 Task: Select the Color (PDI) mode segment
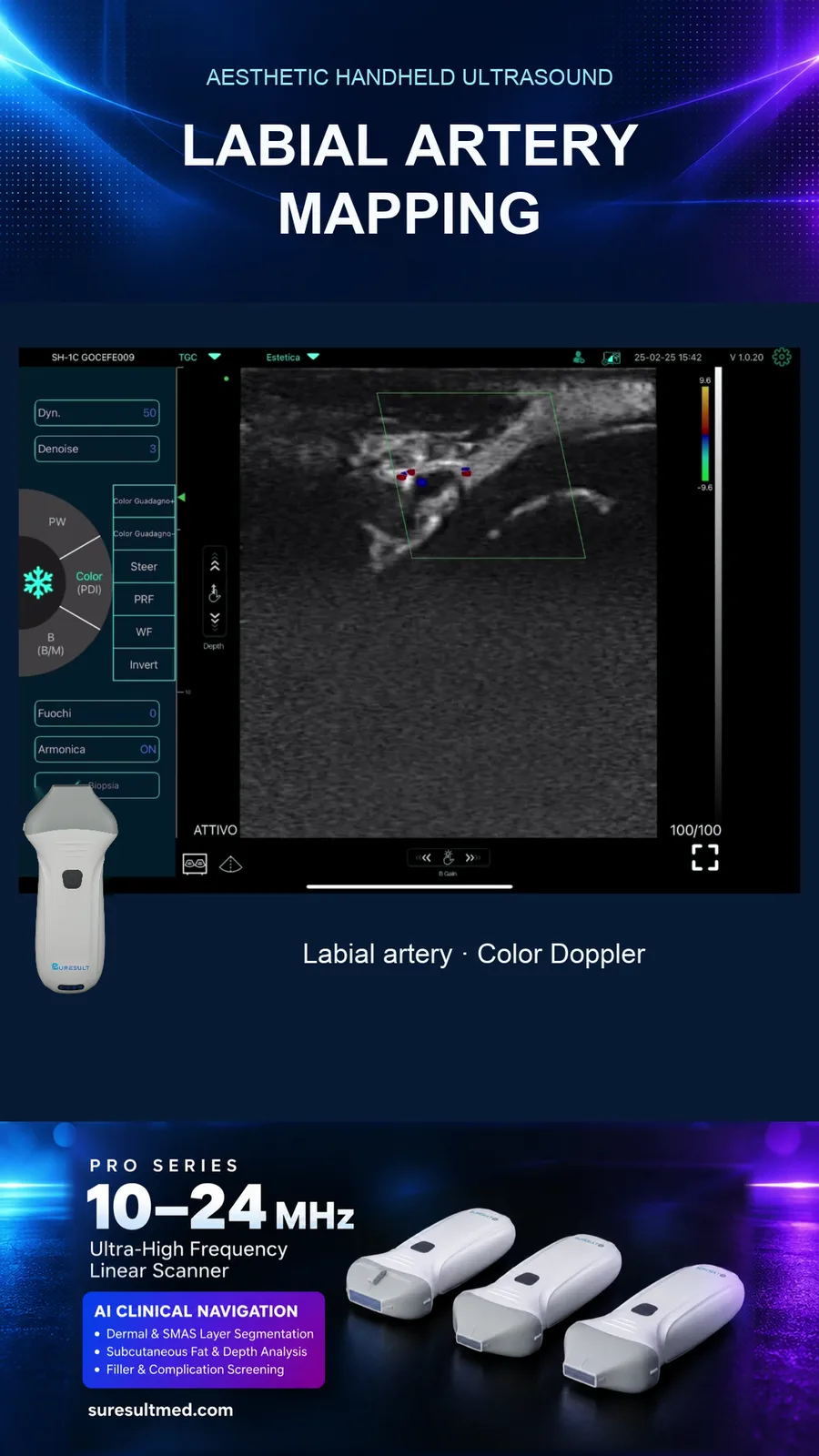(89, 582)
